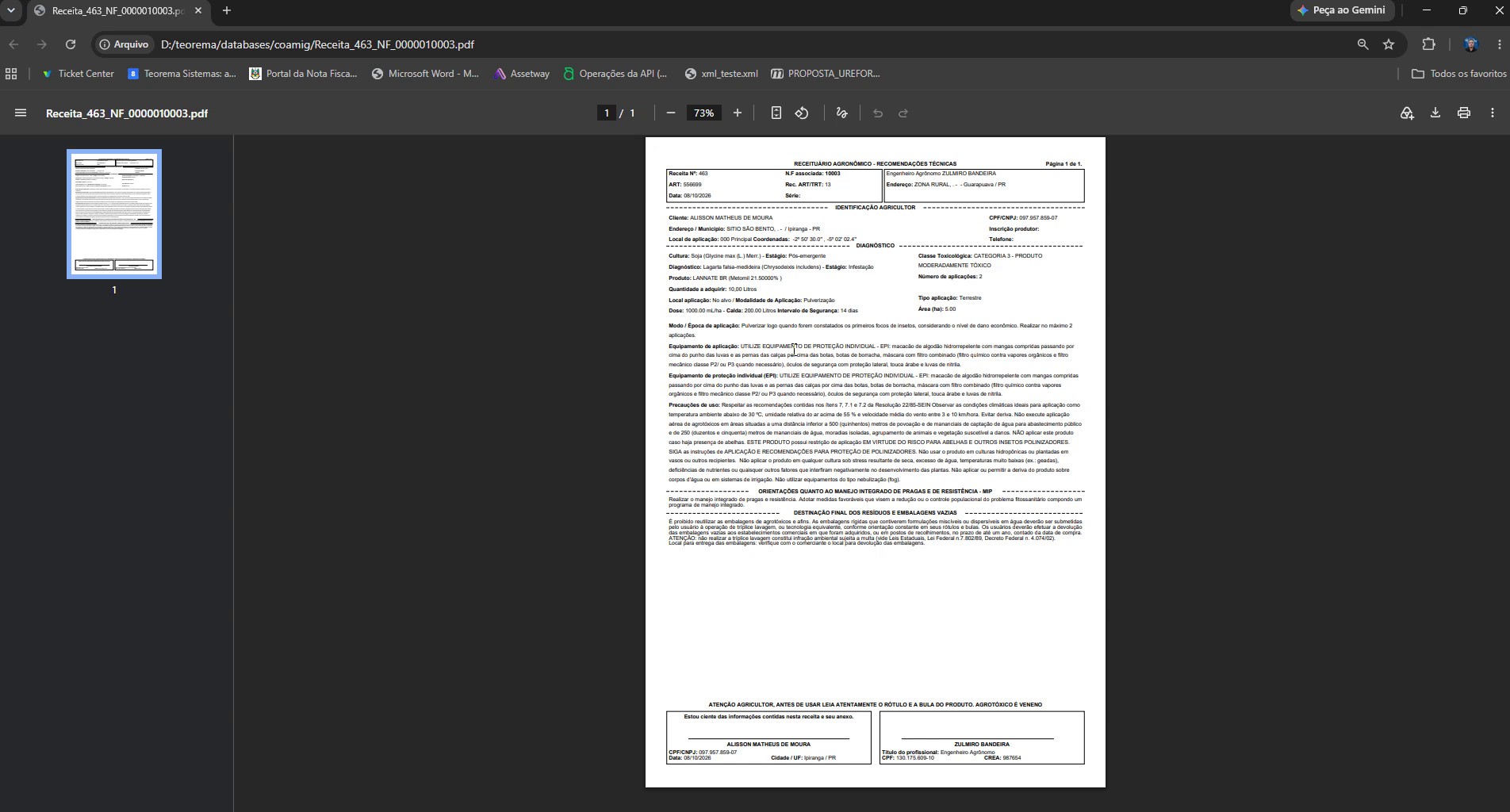Click the PDF file name title in the viewer toolbar
The width and height of the screenshot is (1510, 812).
(127, 113)
